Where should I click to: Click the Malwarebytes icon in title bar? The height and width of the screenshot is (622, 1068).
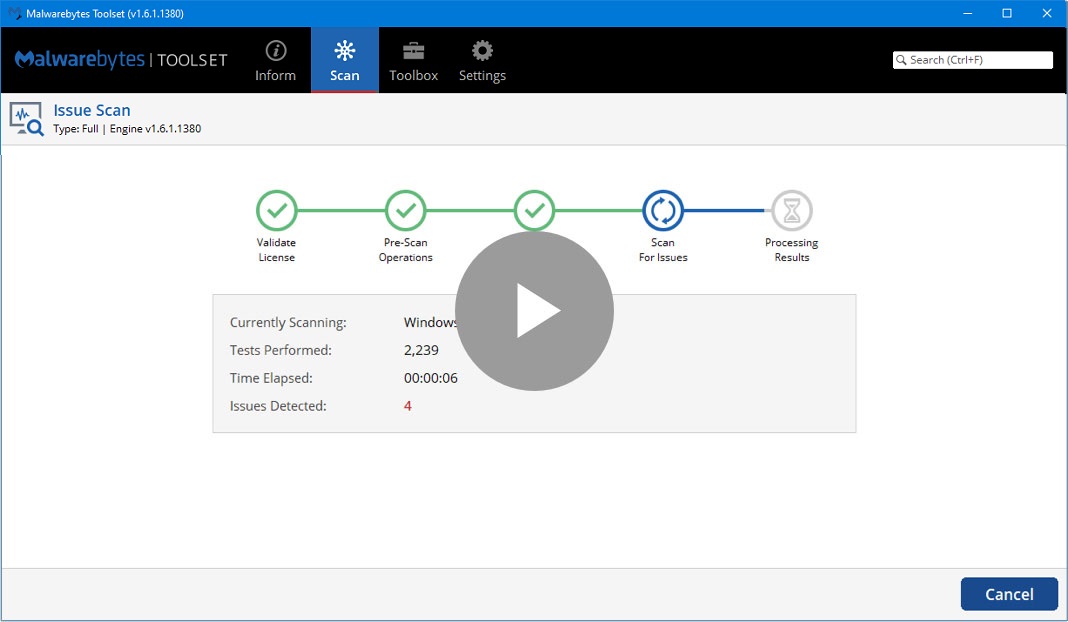(x=13, y=12)
